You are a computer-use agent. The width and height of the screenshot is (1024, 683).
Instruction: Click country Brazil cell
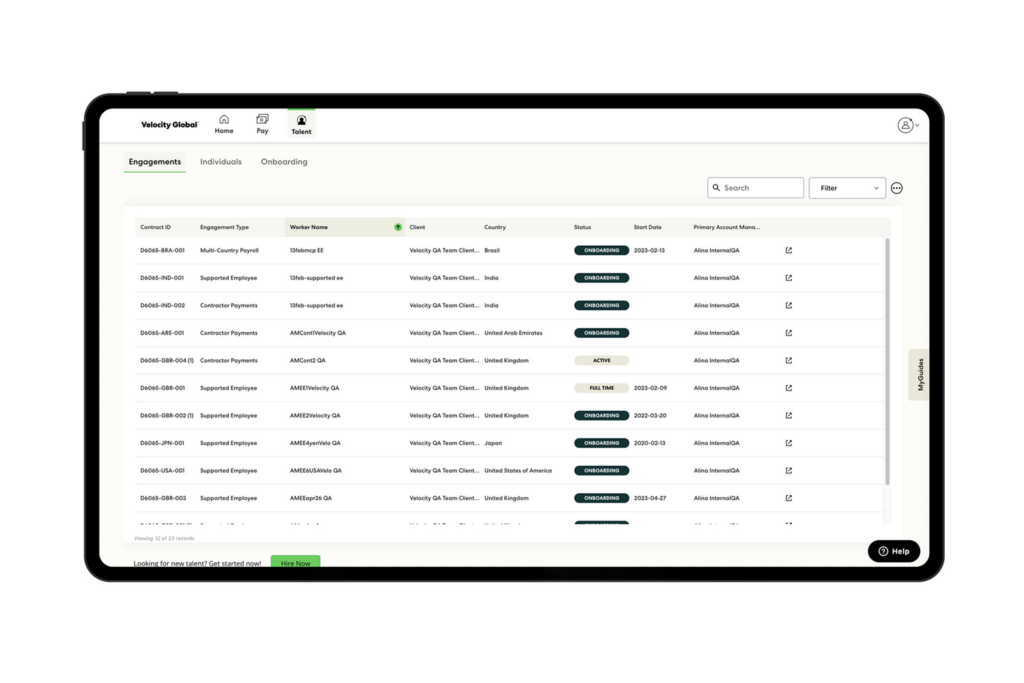tap(492, 250)
